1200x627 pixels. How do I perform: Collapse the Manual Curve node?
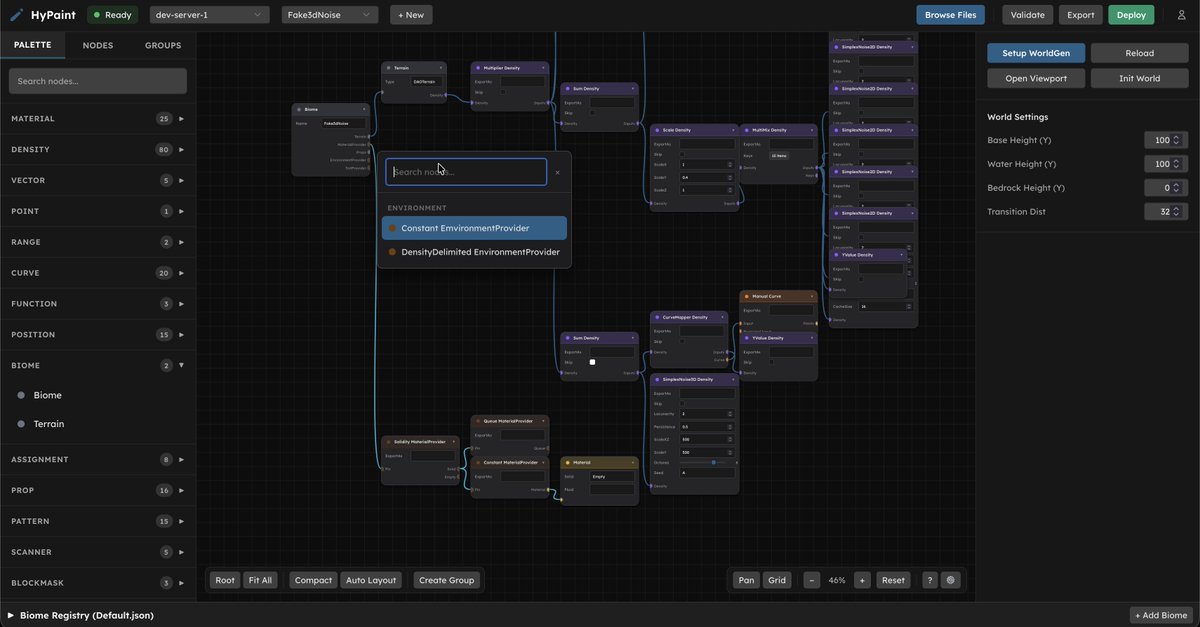click(x=812, y=296)
